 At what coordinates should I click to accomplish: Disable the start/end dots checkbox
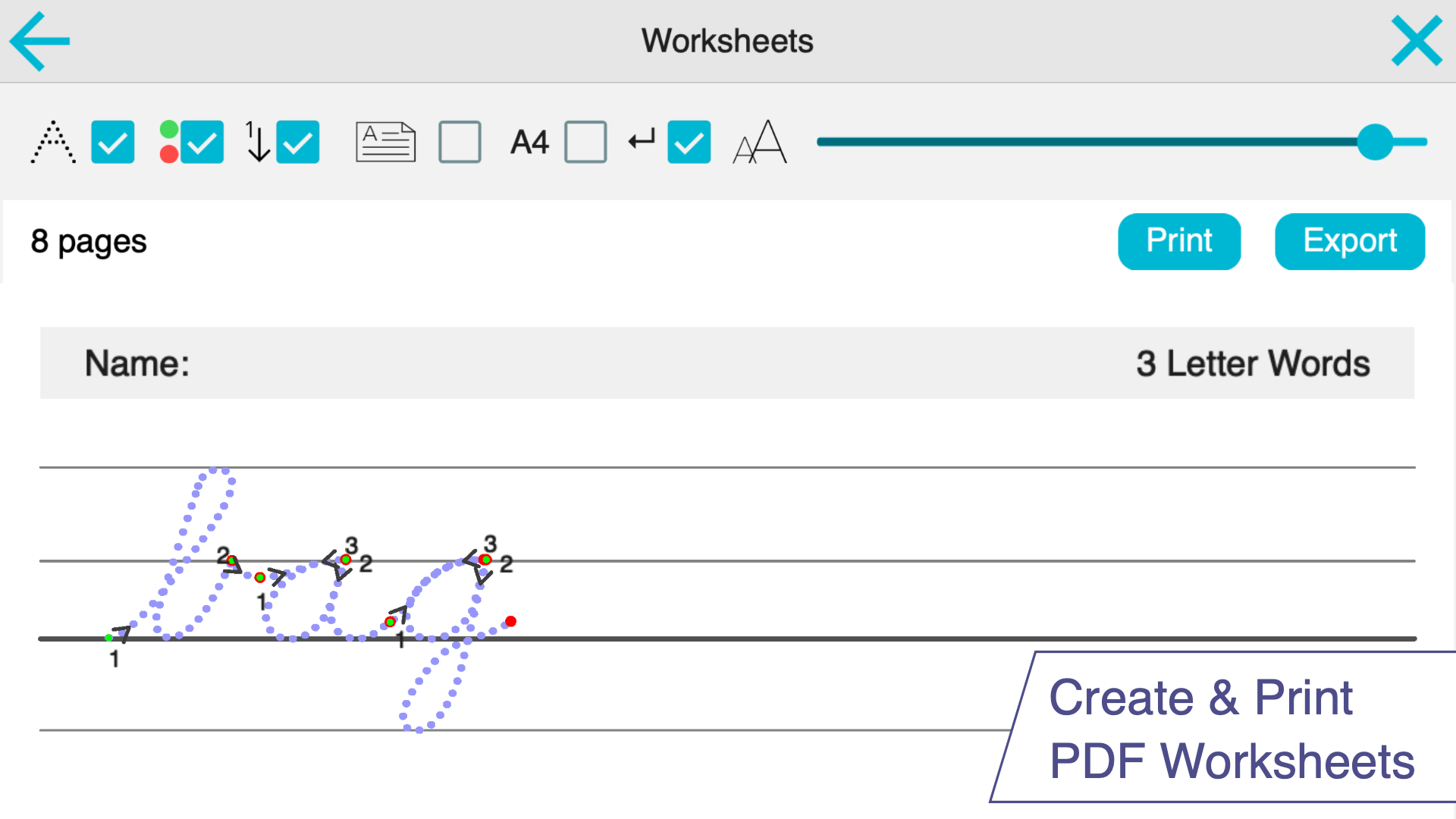[202, 142]
